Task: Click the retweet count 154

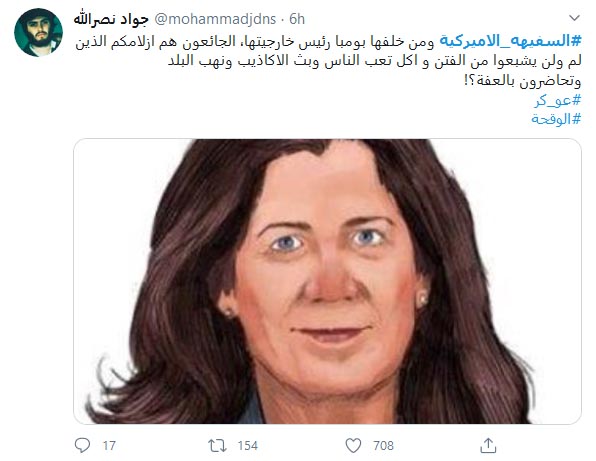Action: pyautogui.click(x=248, y=445)
